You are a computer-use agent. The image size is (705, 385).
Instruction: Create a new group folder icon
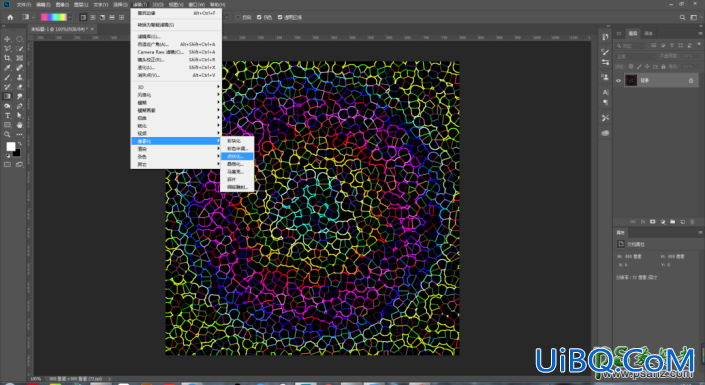(673, 222)
